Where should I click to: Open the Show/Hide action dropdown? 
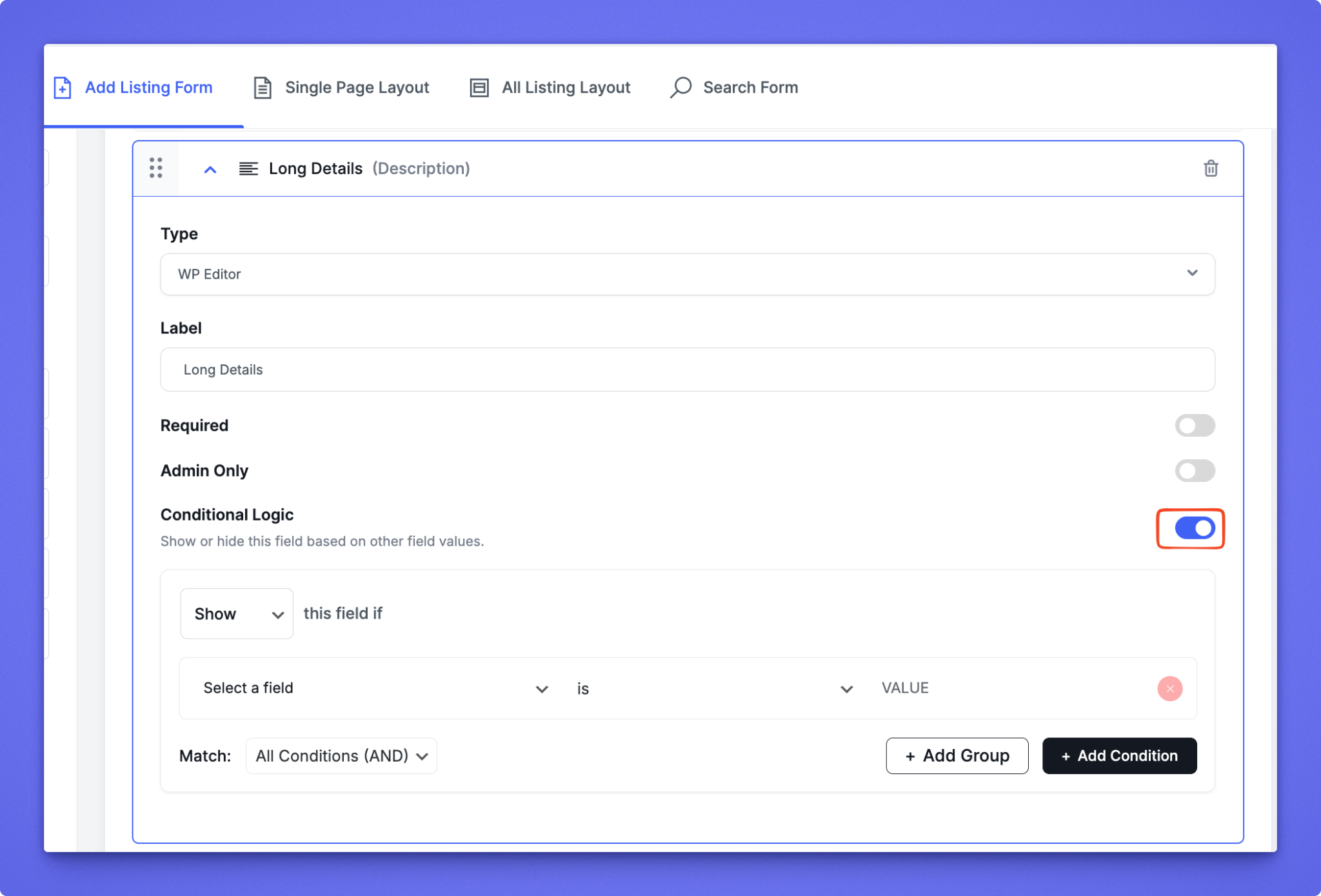point(237,613)
